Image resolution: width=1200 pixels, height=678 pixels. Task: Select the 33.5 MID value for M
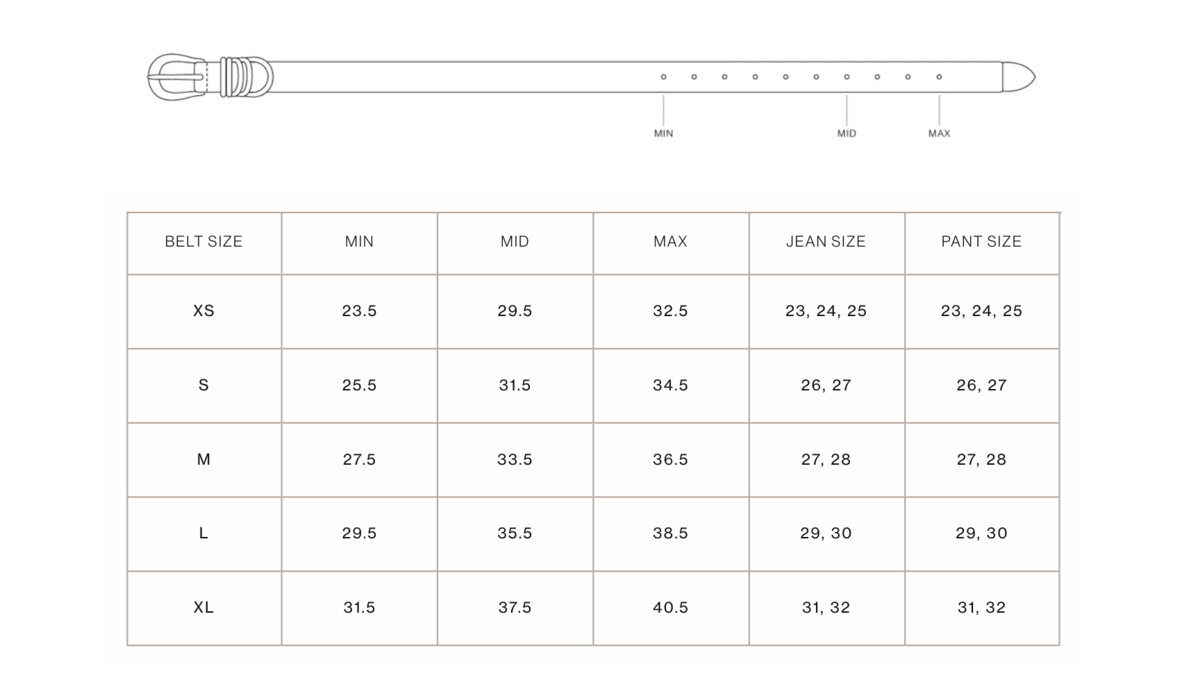[x=515, y=460]
